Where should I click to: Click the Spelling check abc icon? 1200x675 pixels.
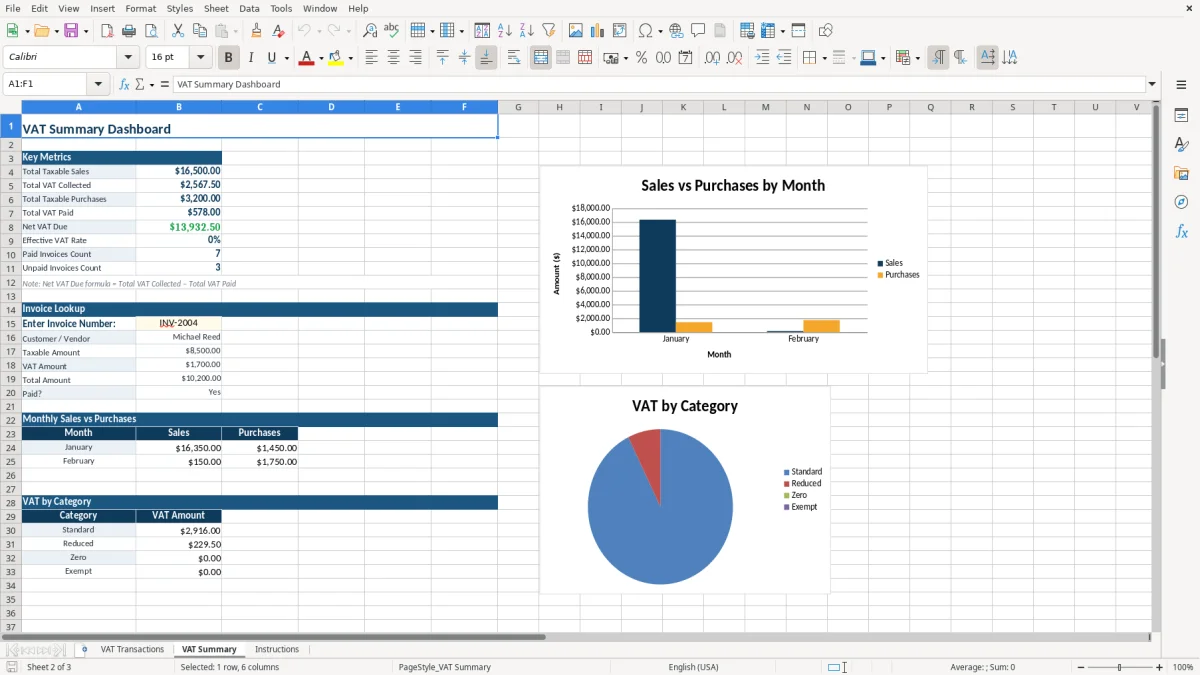click(392, 31)
